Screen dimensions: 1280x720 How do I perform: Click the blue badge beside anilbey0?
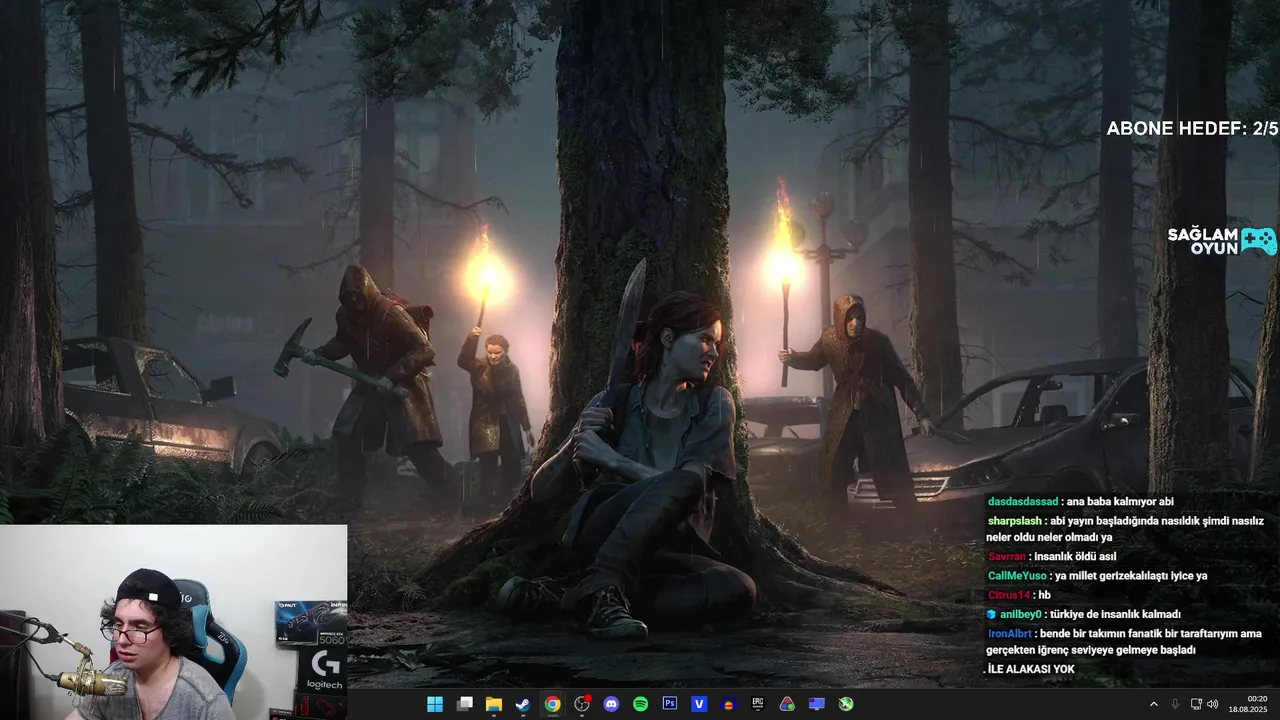pyautogui.click(x=992, y=614)
